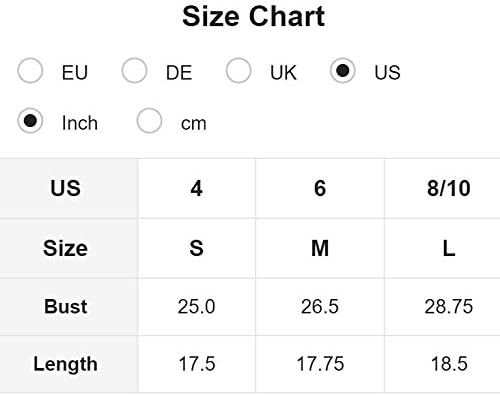
Task: Select the US radio button
Action: 342,71
